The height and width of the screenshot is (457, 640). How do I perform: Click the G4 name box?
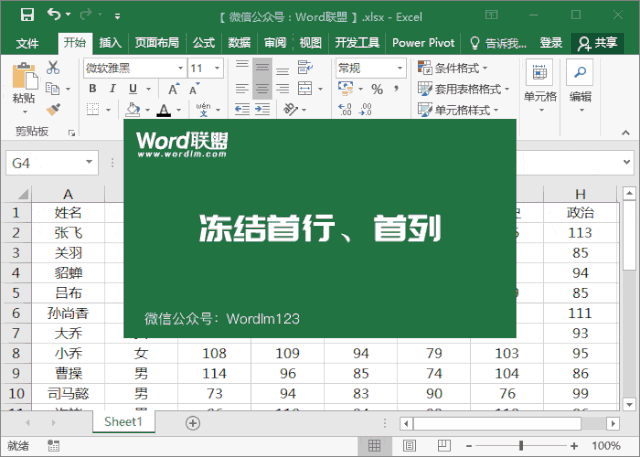pyautogui.click(x=52, y=163)
